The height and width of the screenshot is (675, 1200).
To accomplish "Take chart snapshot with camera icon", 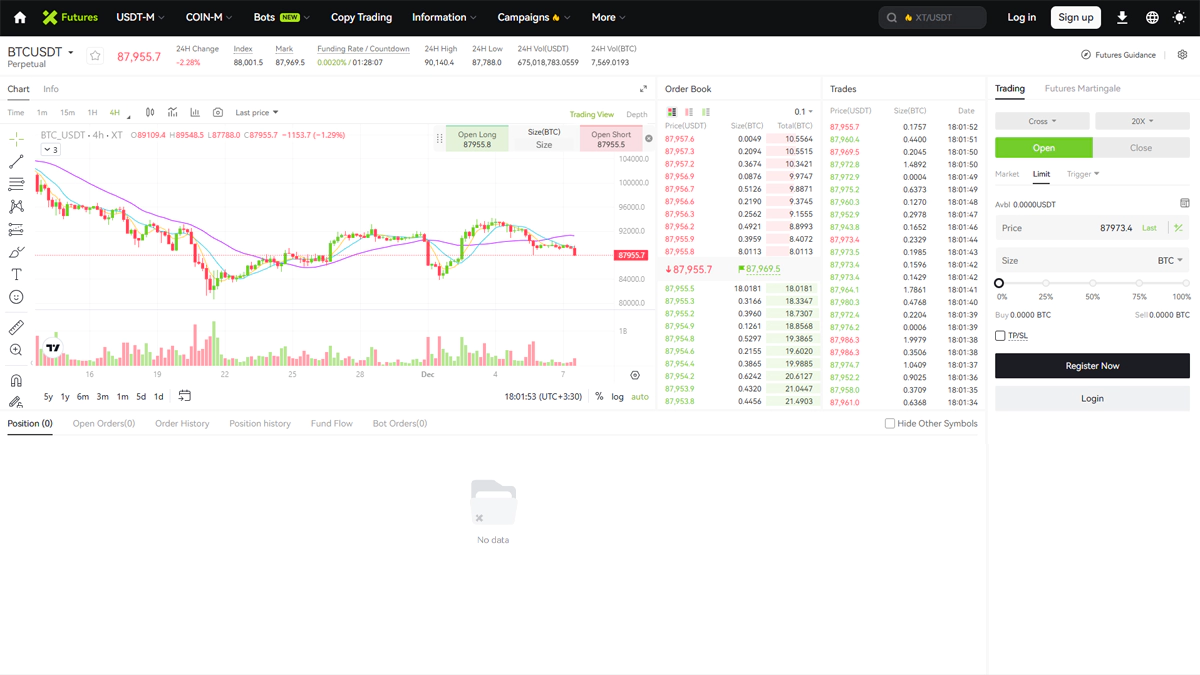I will (218, 113).
